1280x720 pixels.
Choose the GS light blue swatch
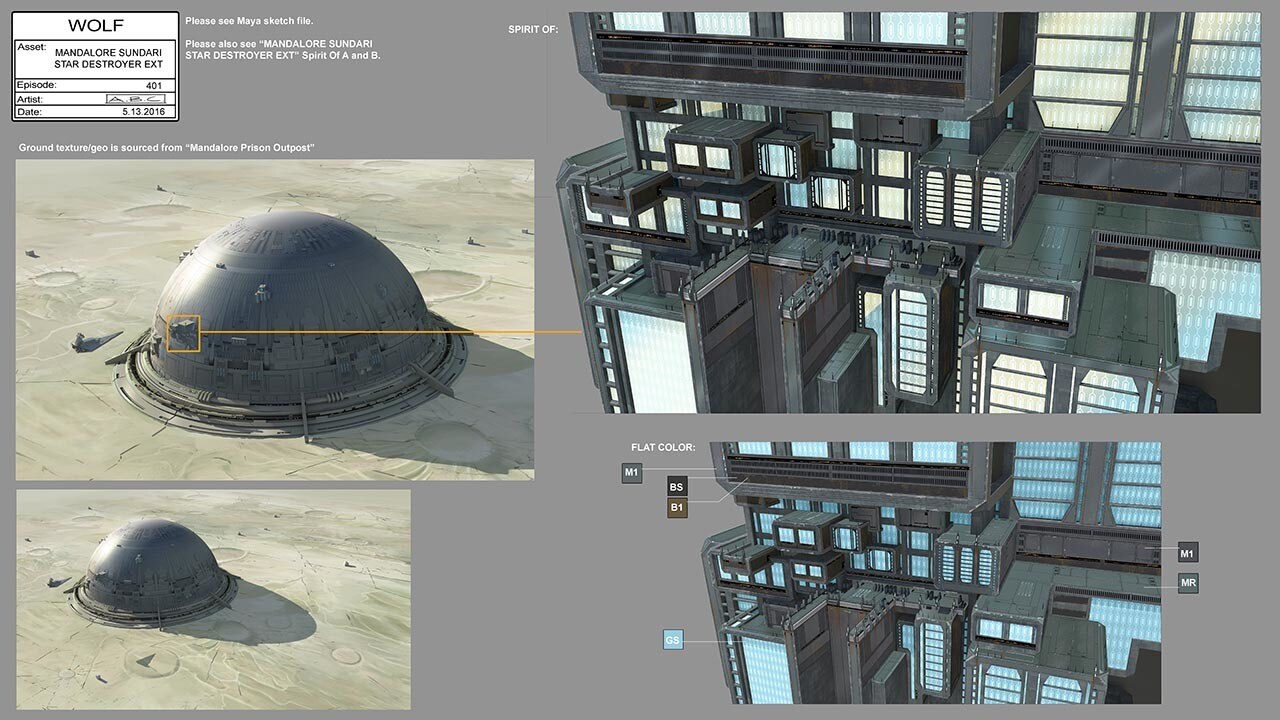pos(673,639)
